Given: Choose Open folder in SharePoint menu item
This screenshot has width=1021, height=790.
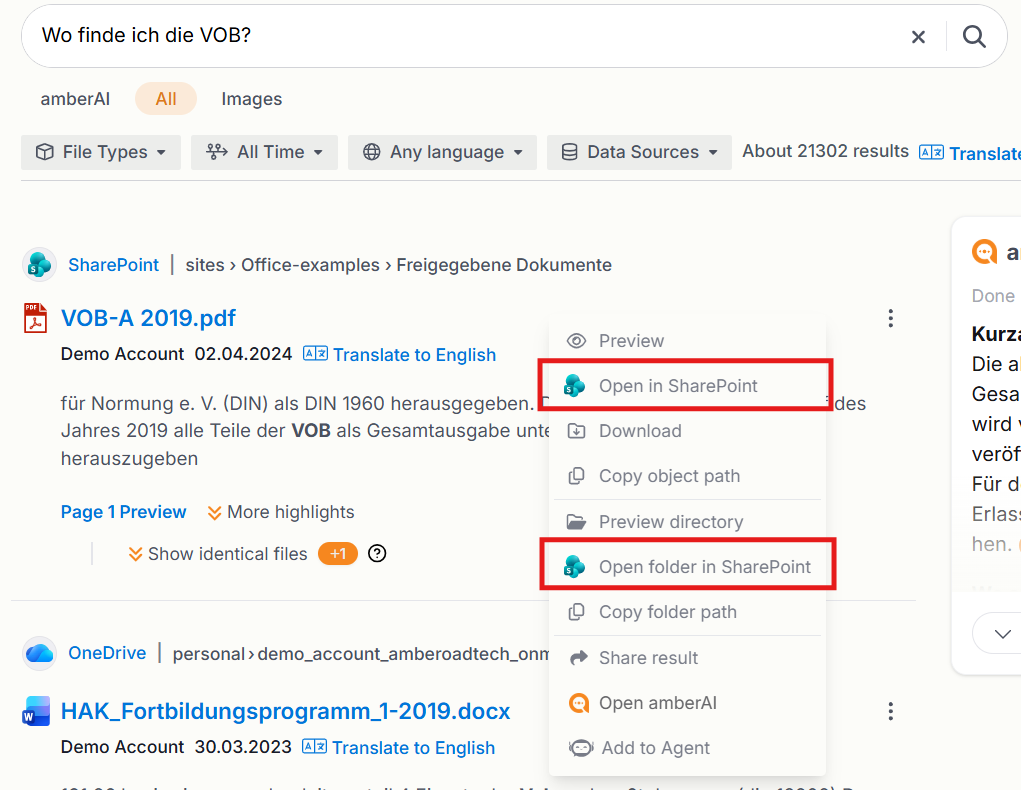Looking at the screenshot, I should click(687, 567).
